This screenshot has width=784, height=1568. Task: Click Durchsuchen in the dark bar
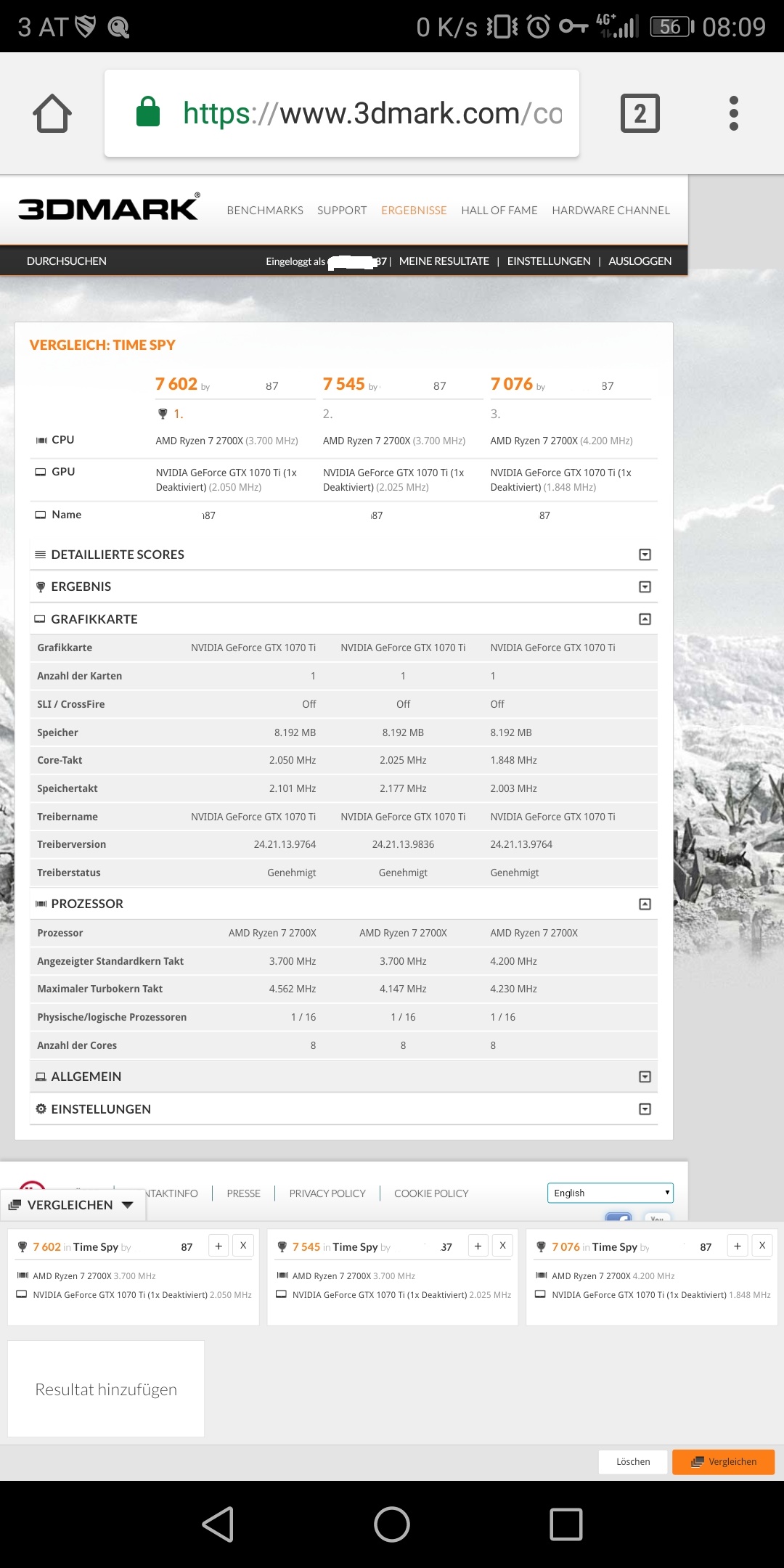[67, 261]
